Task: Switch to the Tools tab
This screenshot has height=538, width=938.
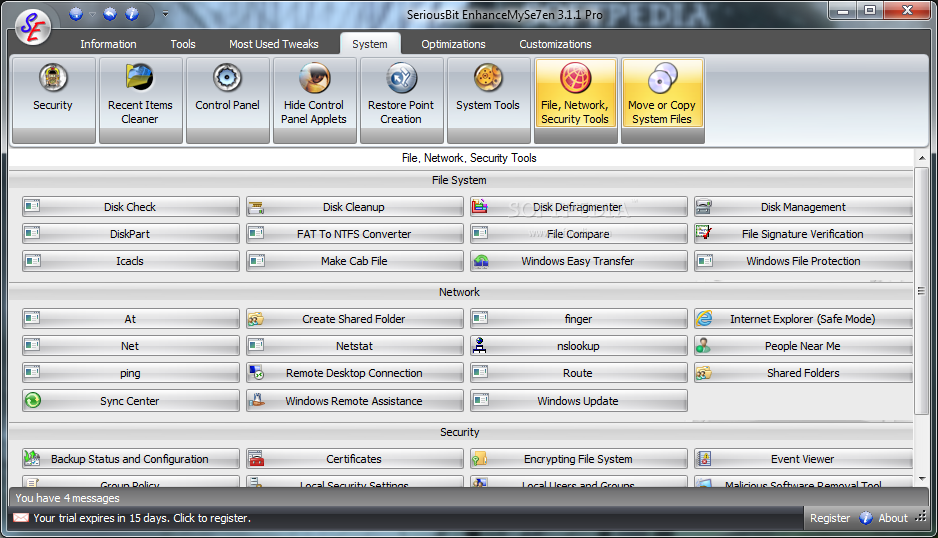Action: pyautogui.click(x=183, y=44)
